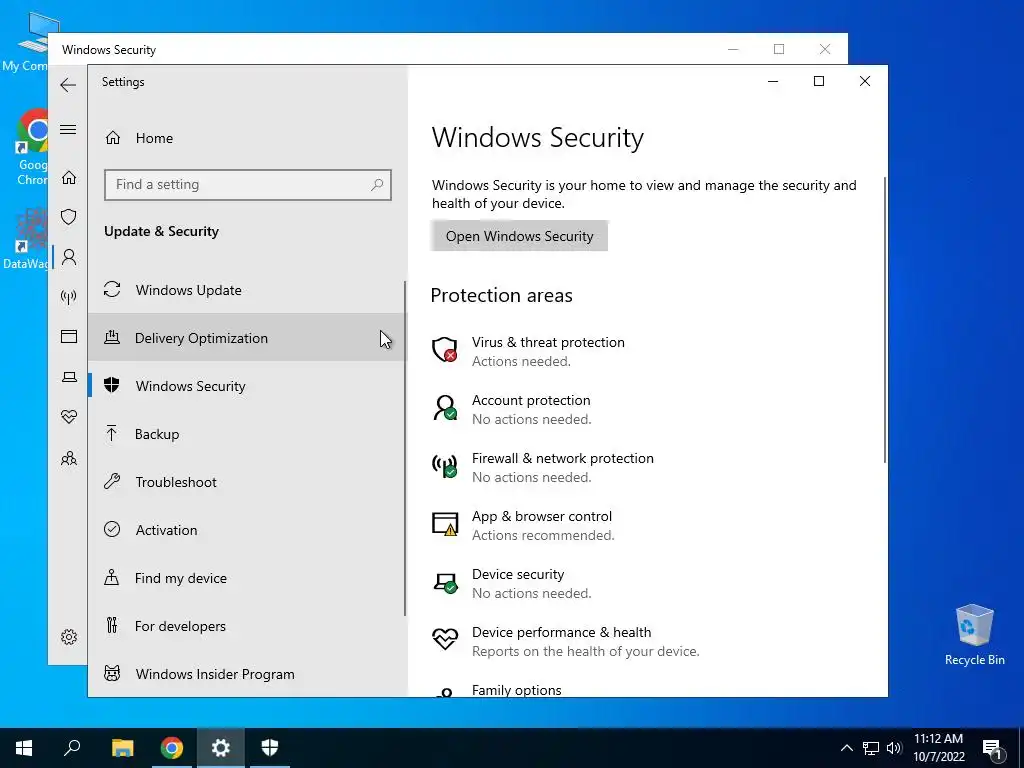This screenshot has height=768, width=1024.
Task: Close the Settings window
Action: 865,82
